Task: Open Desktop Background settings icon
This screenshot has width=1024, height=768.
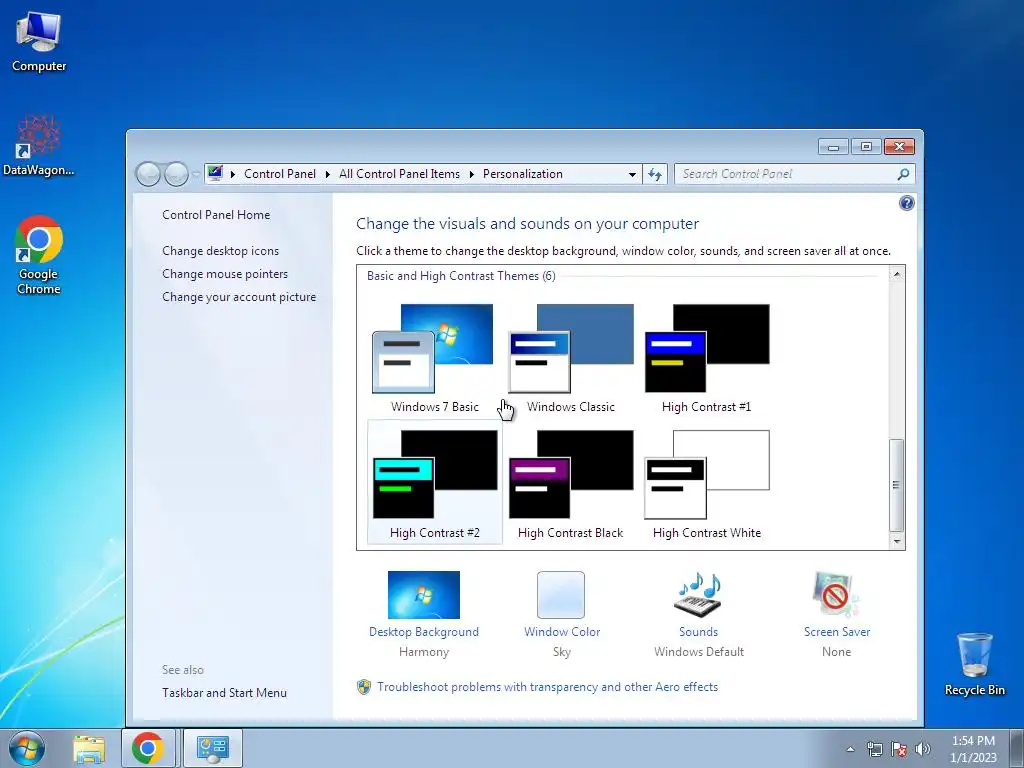Action: tap(424, 595)
